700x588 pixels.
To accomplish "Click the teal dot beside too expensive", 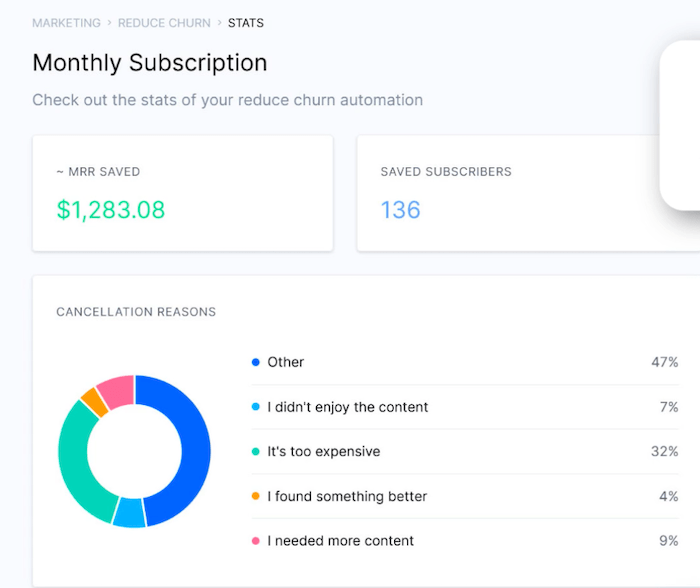I will click(x=256, y=451).
